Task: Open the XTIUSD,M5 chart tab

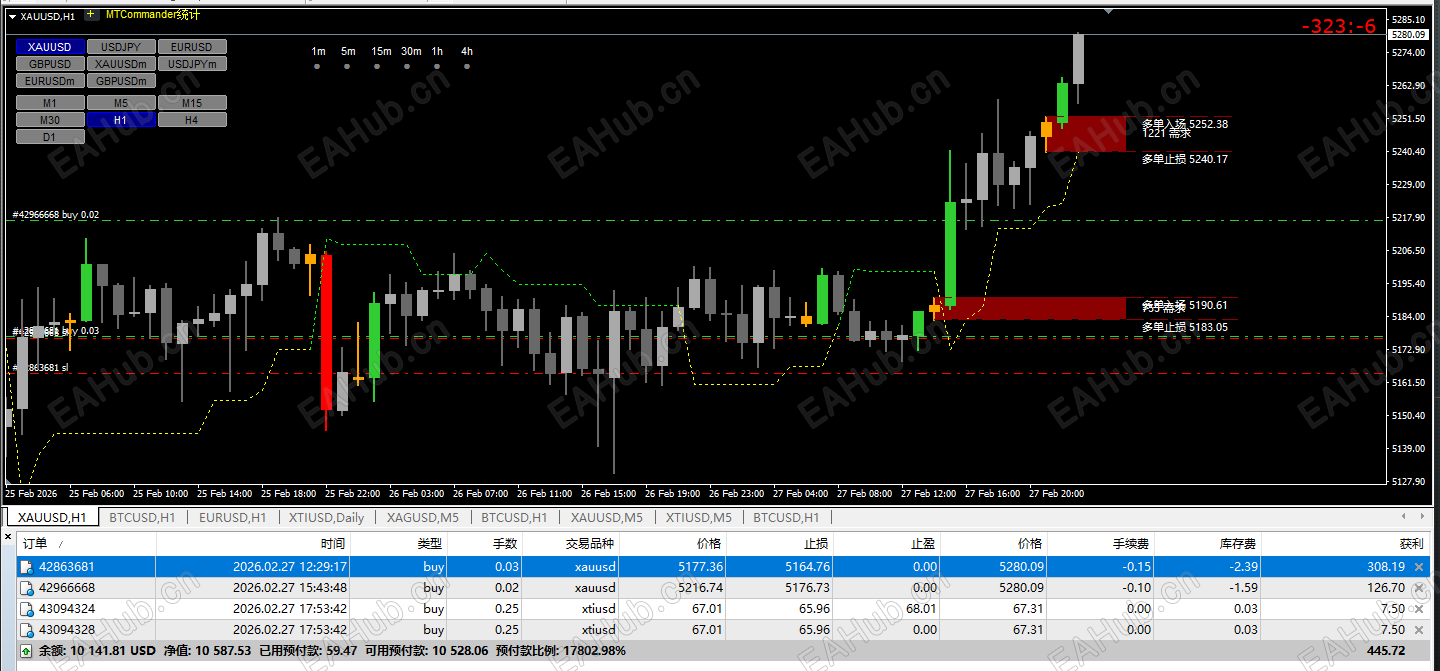Action: (x=699, y=517)
